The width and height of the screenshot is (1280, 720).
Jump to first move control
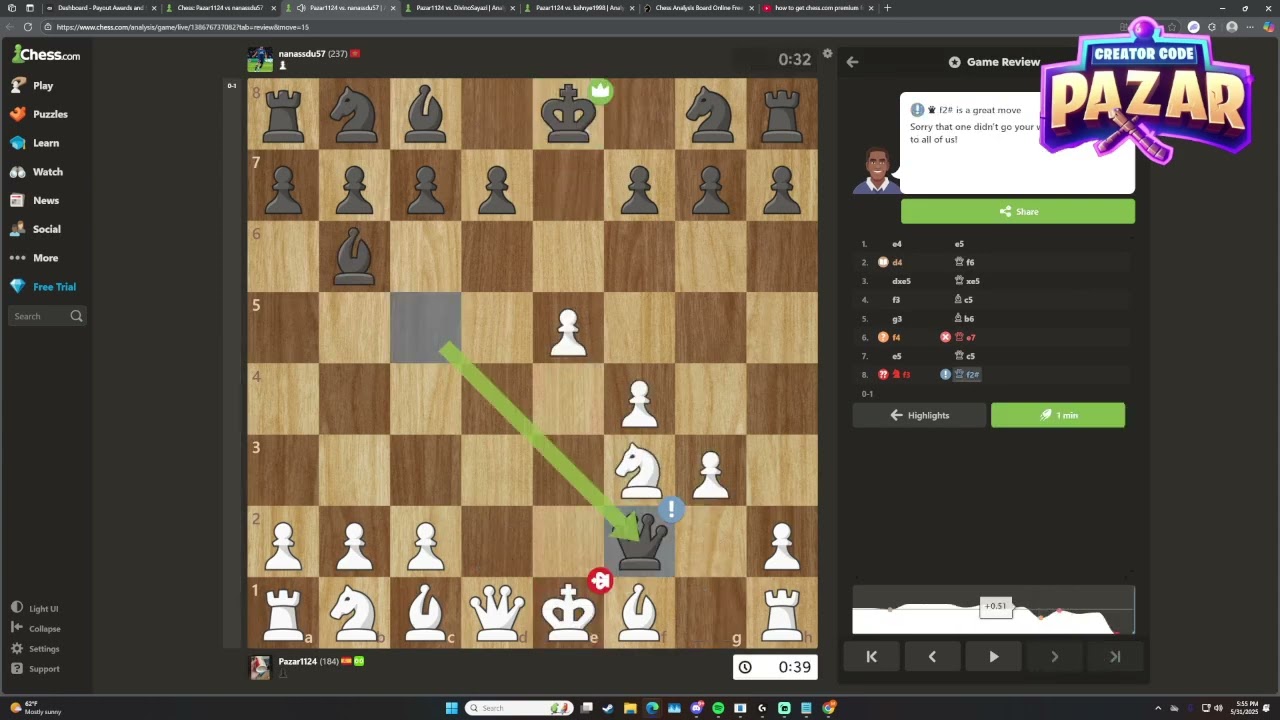point(871,657)
